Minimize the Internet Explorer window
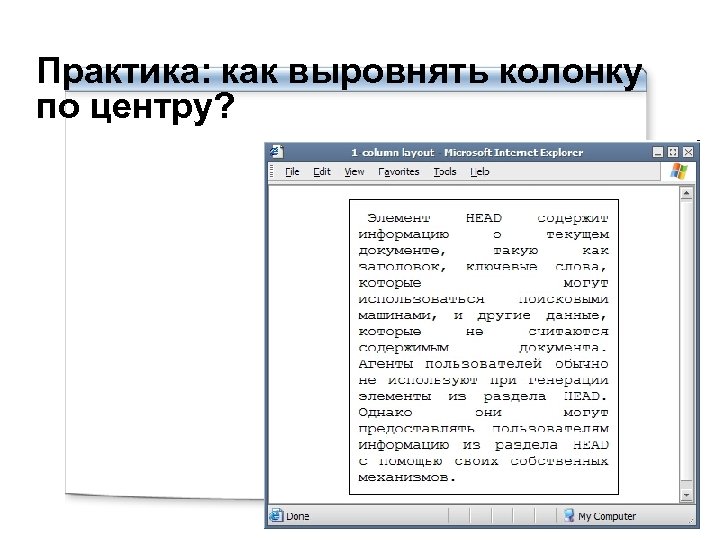This screenshot has width=720, height=540. click(658, 152)
